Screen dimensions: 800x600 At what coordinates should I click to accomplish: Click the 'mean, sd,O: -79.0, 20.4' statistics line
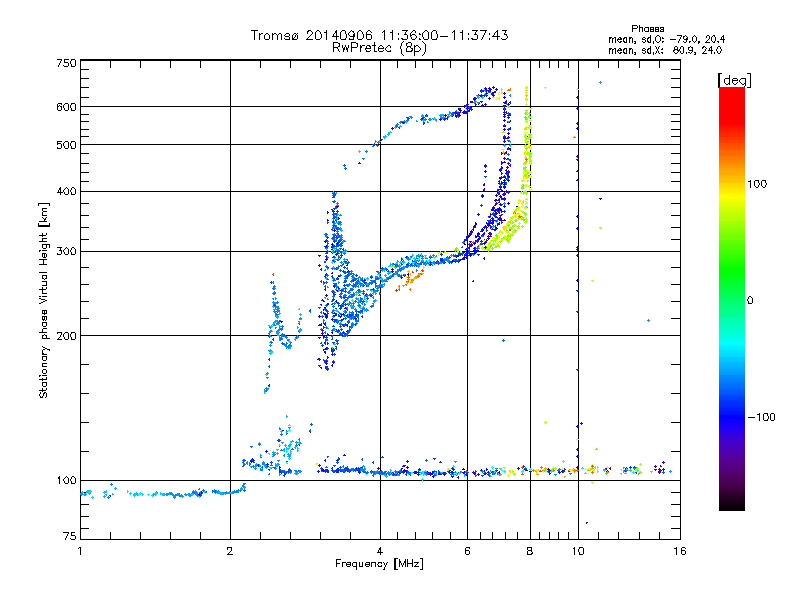click(666, 39)
